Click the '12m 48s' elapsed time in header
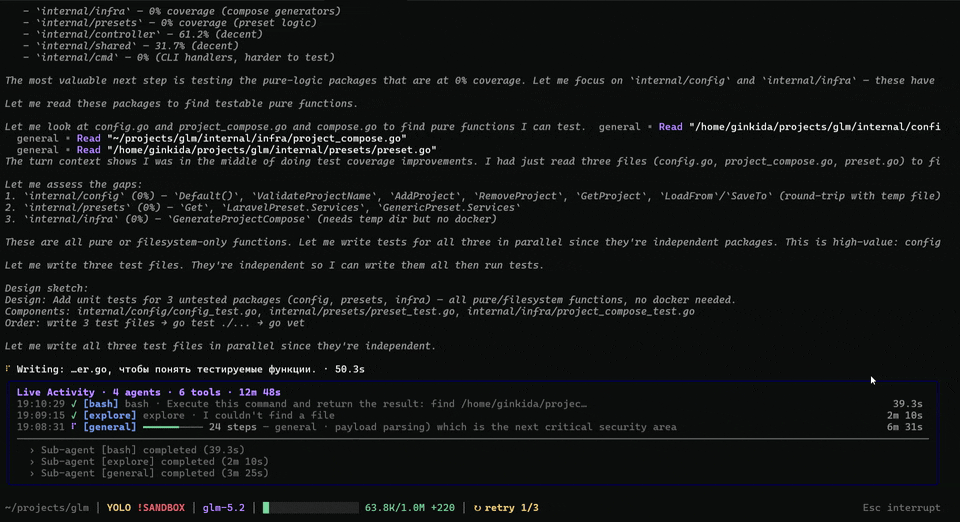 tap(260, 392)
